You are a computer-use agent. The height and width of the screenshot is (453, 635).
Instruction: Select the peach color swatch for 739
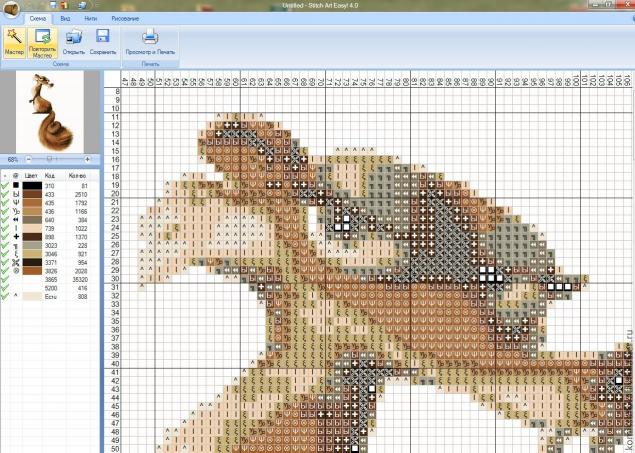coord(32,228)
